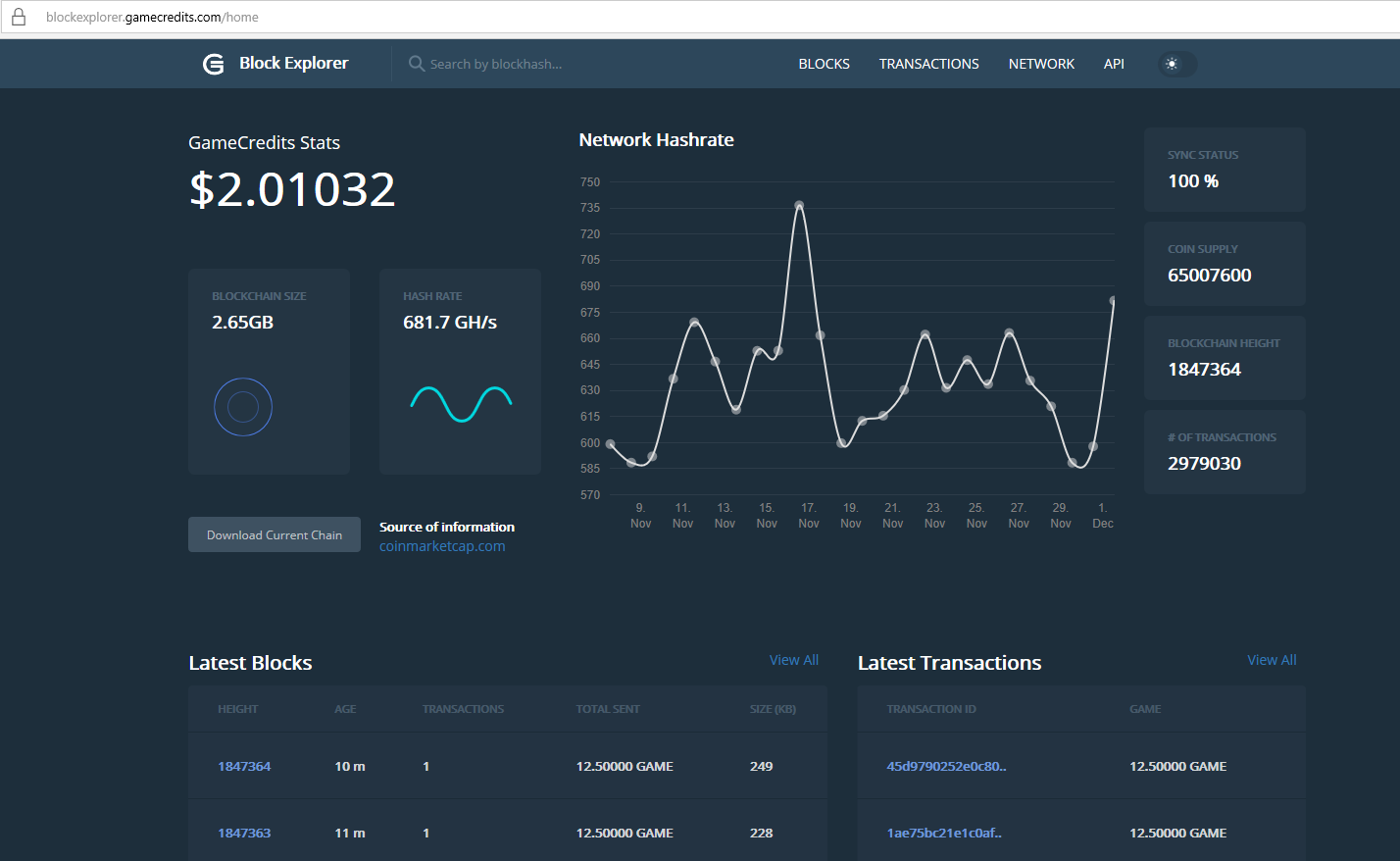
Task: Click the Network Hashrate heading
Action: [x=656, y=140]
